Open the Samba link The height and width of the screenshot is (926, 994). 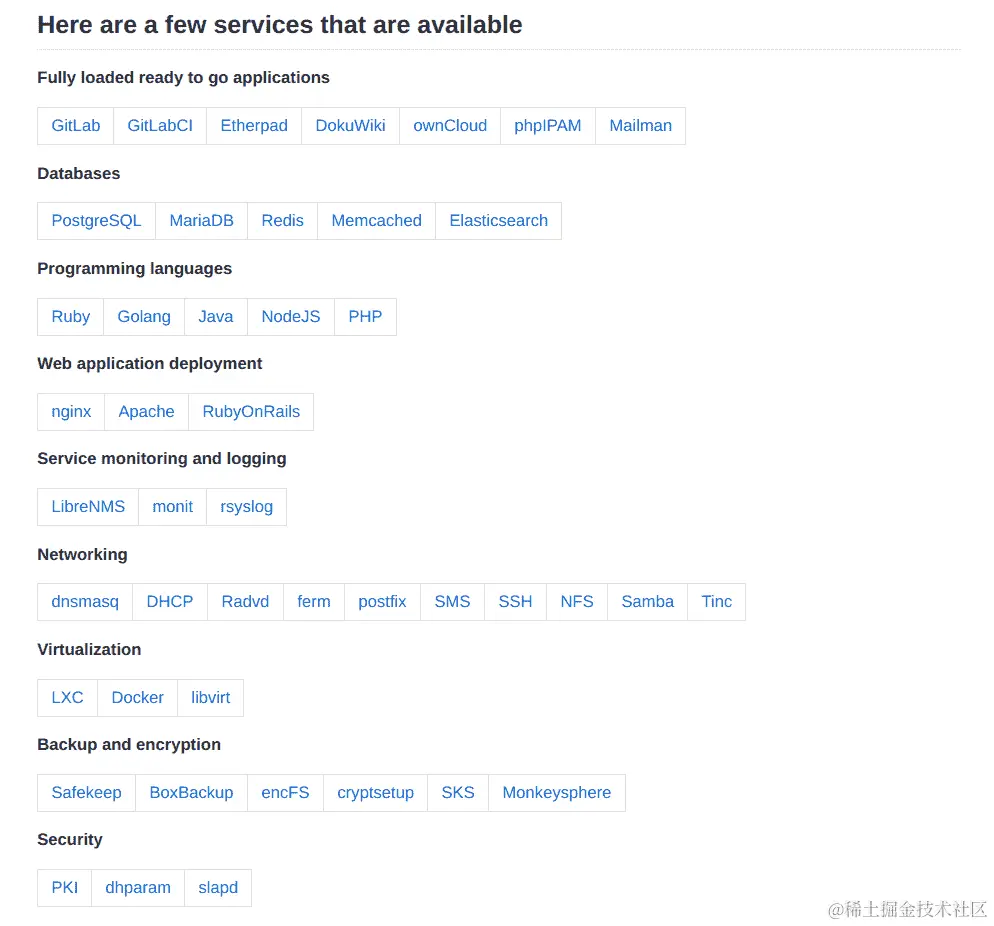[647, 602]
